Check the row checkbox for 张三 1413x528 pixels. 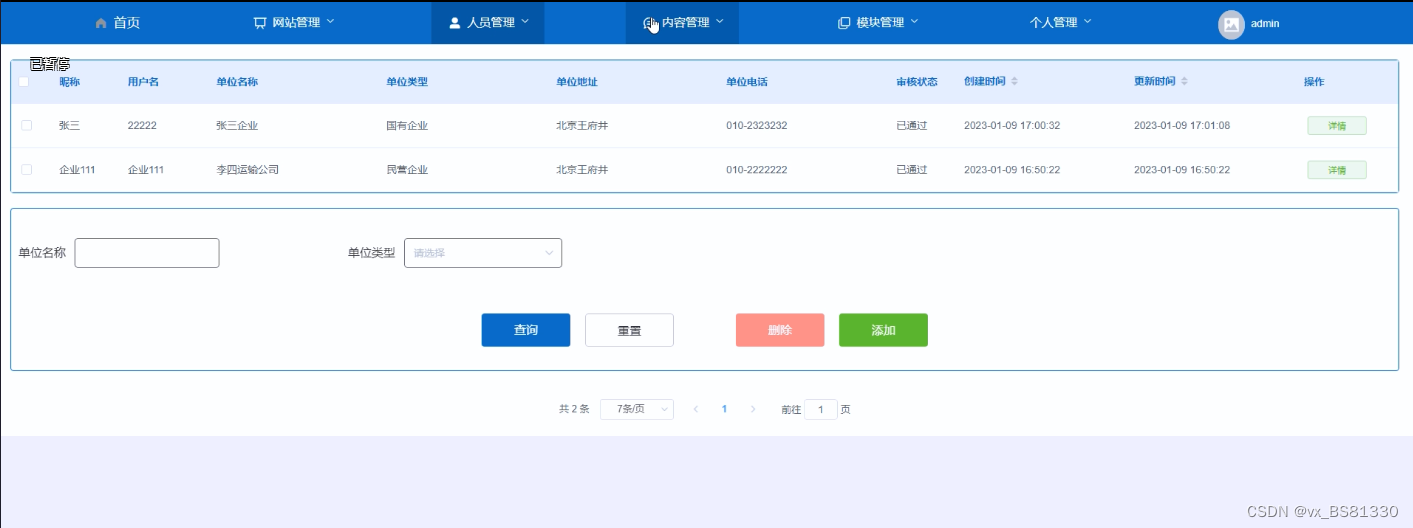tap(26, 125)
